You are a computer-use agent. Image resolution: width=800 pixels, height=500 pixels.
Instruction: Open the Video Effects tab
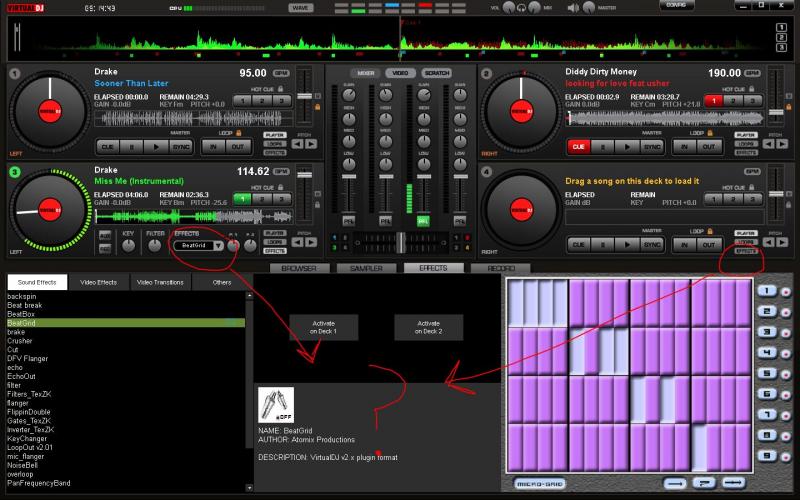(98, 282)
